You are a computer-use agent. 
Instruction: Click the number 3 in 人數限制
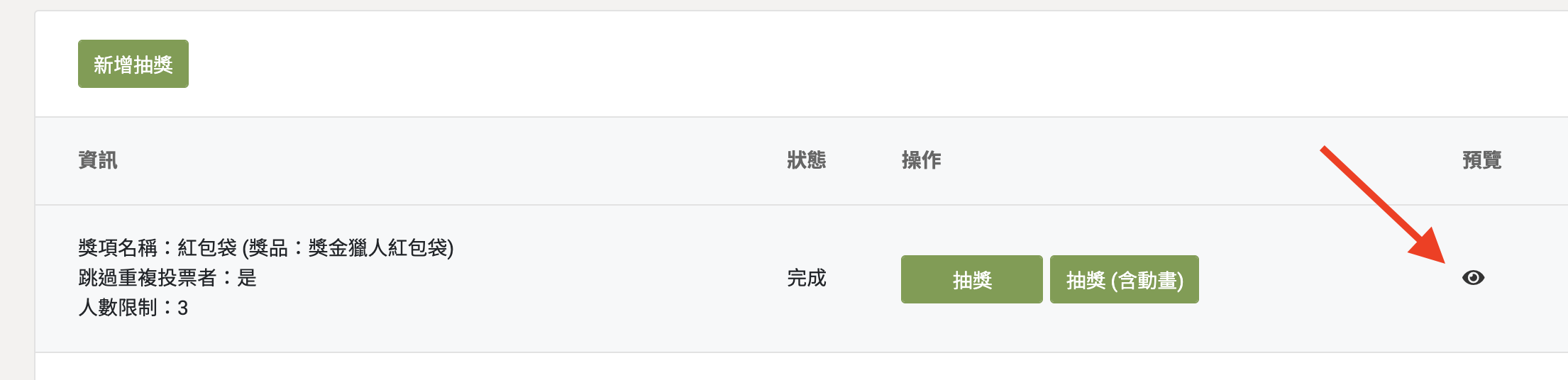point(182,308)
